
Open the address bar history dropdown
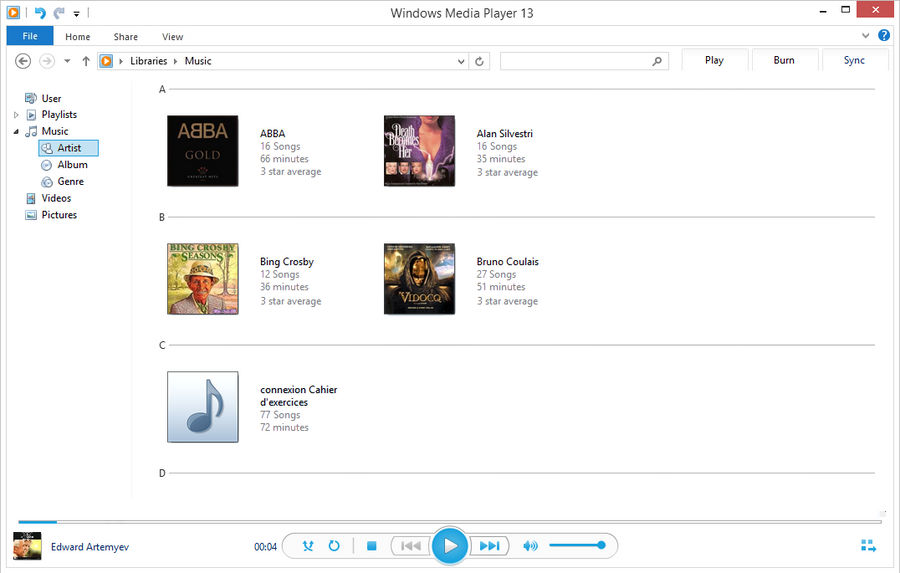(461, 61)
